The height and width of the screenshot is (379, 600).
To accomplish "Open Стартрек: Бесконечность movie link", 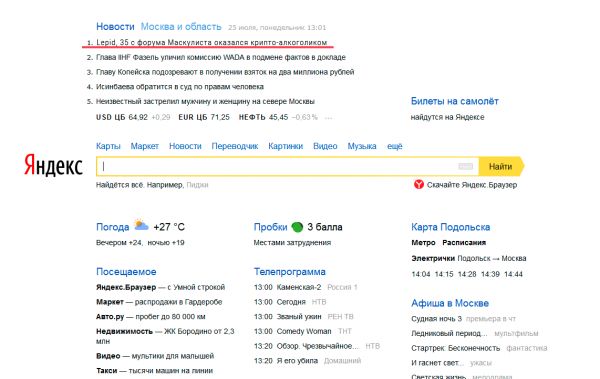I will [x=456, y=348].
